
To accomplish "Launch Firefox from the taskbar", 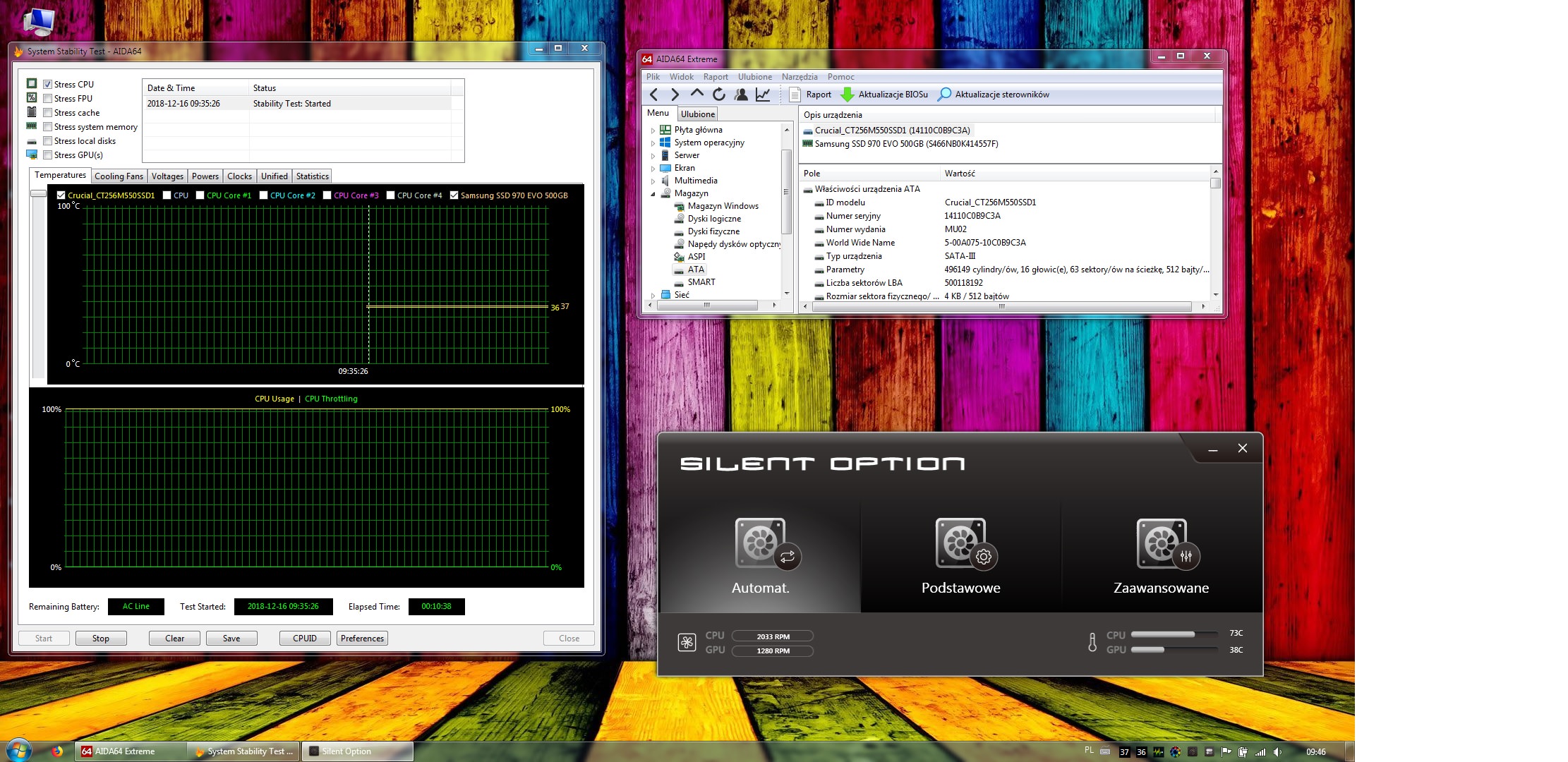I will [x=57, y=751].
